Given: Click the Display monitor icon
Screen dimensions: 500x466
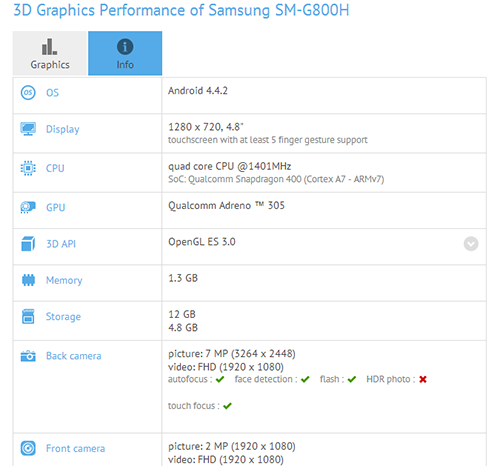Looking at the screenshot, I should tap(28, 129).
